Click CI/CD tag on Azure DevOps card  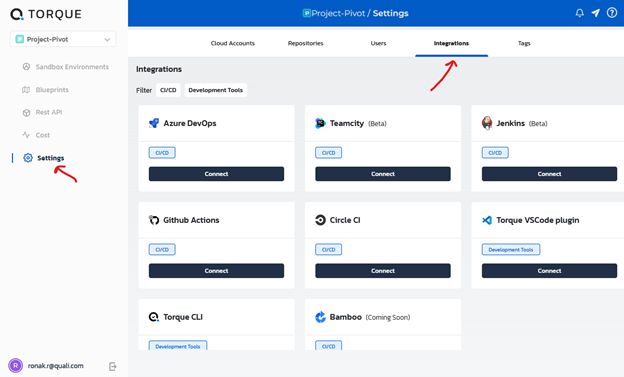coord(162,152)
